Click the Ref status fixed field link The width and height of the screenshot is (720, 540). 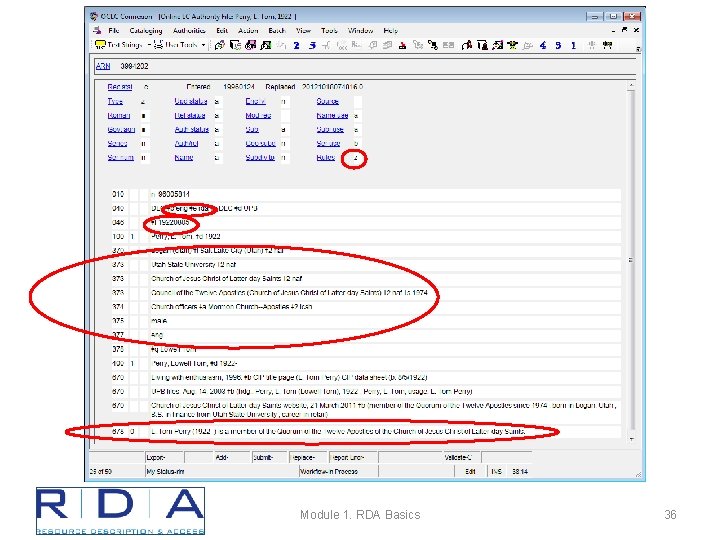click(190, 115)
